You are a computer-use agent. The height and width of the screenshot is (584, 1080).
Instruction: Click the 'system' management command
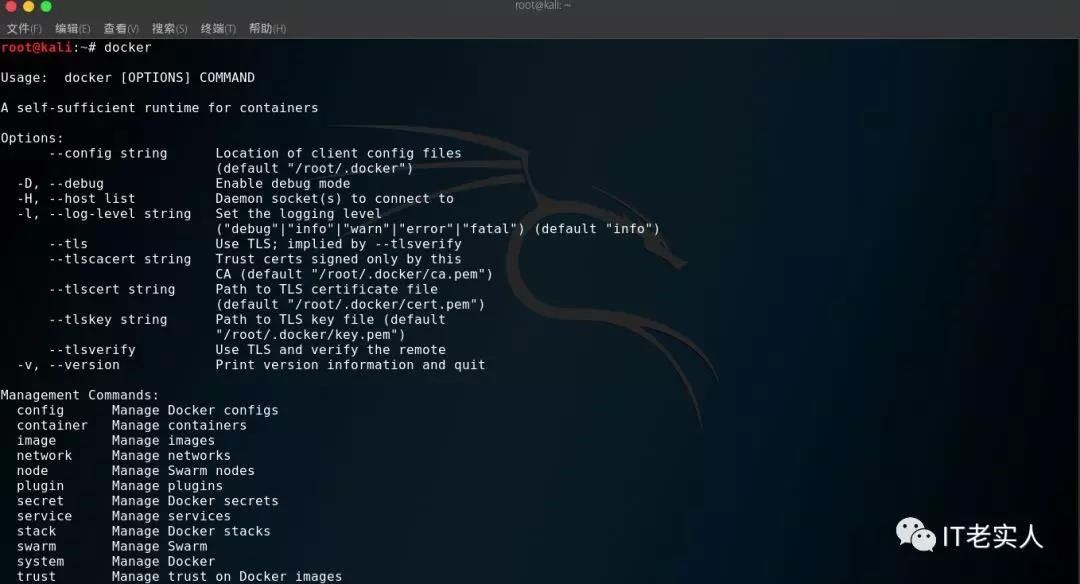(x=41, y=562)
